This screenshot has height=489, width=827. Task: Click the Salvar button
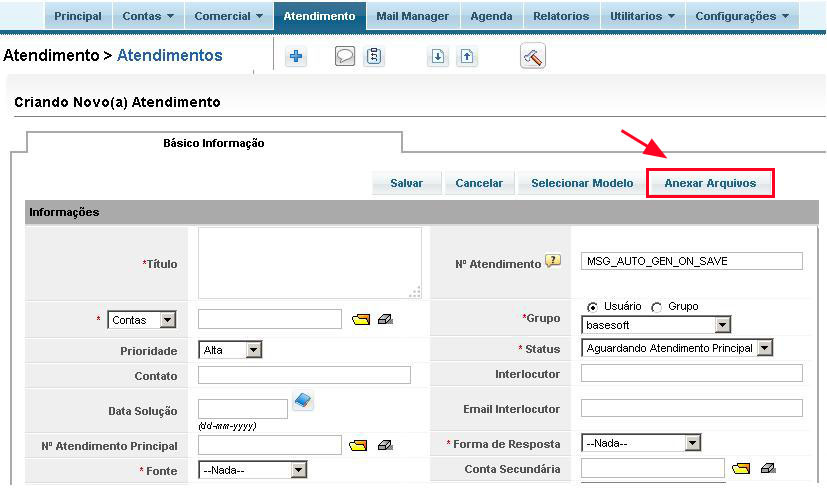pyautogui.click(x=407, y=183)
